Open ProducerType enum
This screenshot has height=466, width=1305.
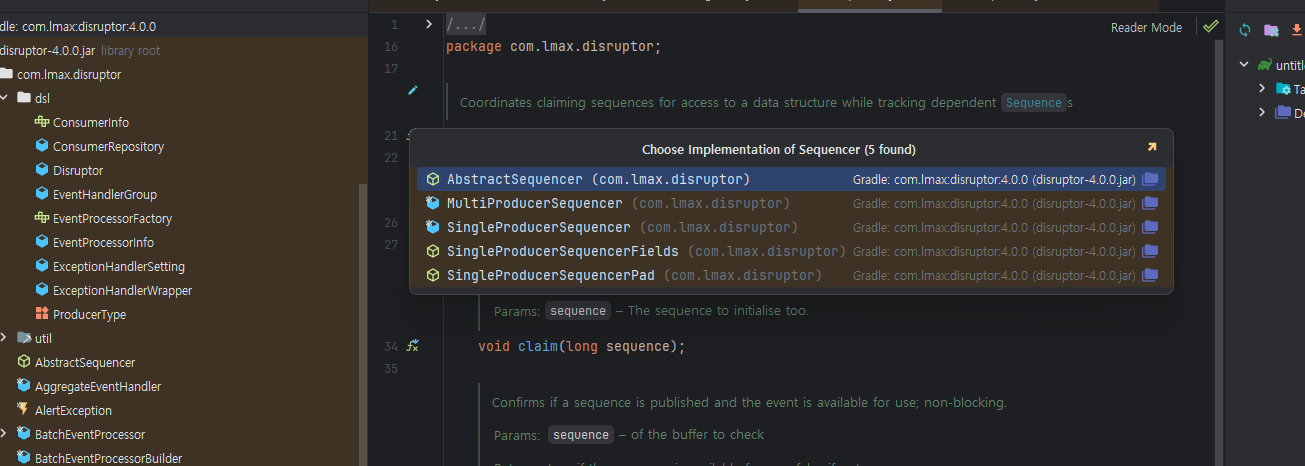click(89, 314)
